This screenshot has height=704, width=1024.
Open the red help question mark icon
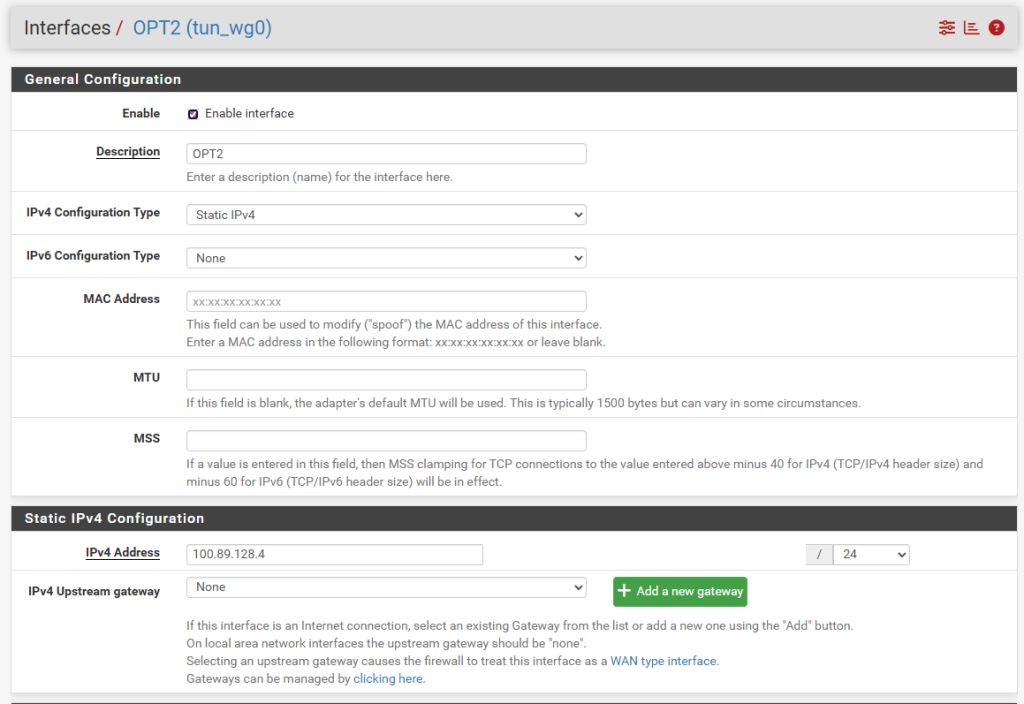tap(996, 28)
